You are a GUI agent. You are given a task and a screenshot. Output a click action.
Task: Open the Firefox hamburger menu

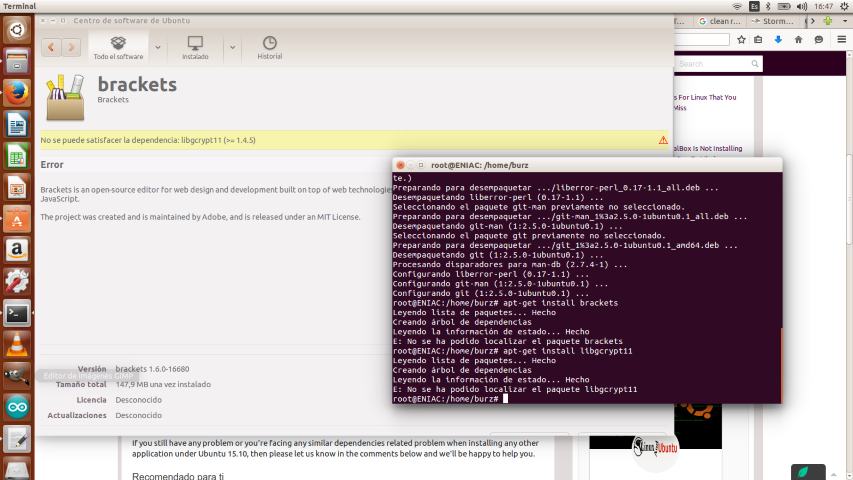pos(842,40)
